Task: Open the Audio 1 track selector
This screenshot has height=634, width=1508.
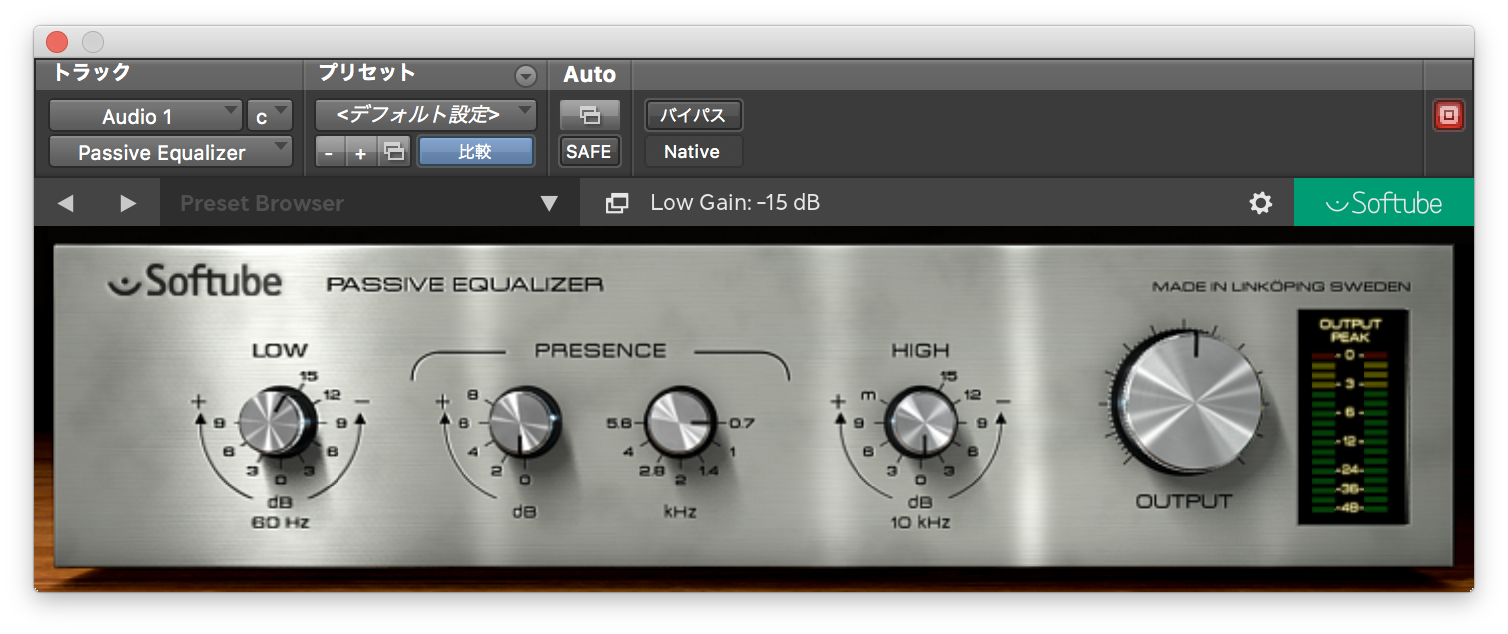Action: 145,114
